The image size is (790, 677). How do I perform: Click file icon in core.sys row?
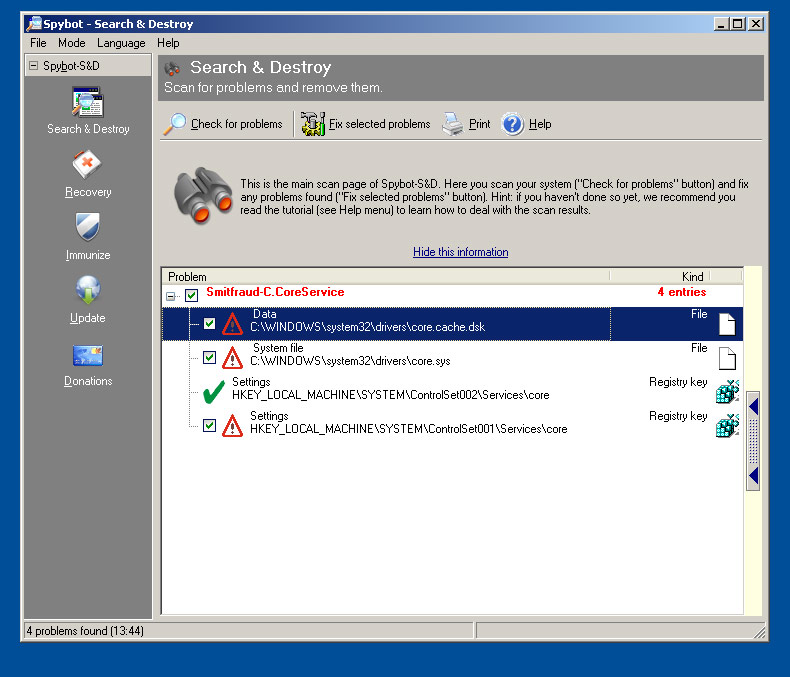727,358
